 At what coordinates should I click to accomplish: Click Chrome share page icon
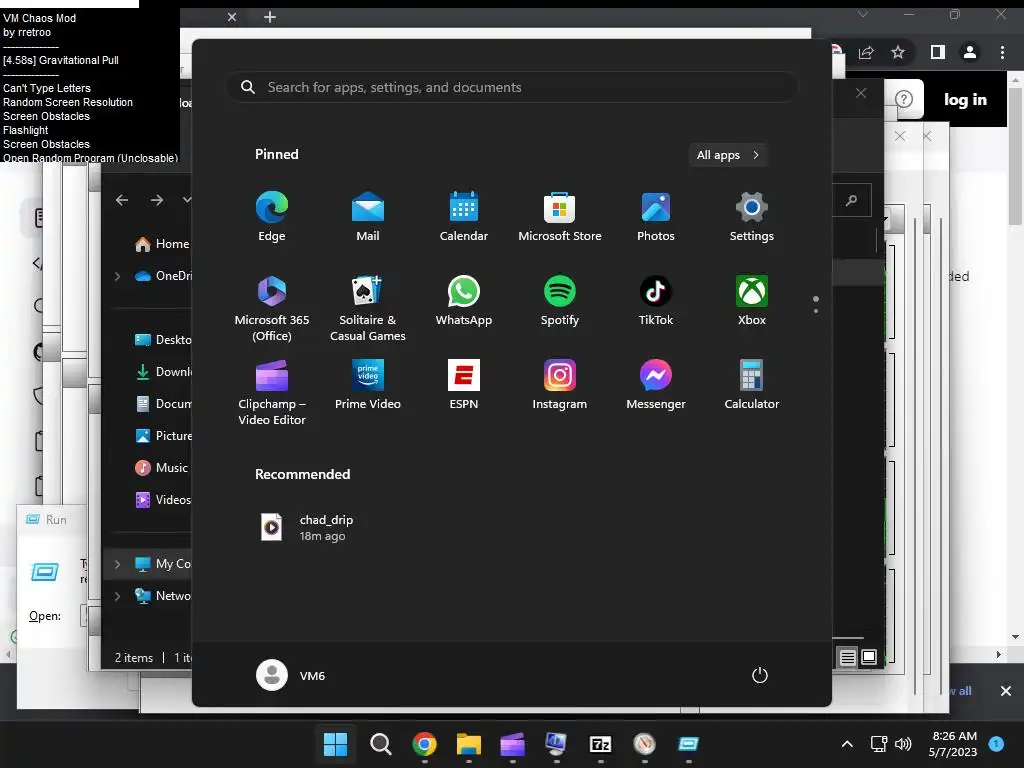coord(866,52)
